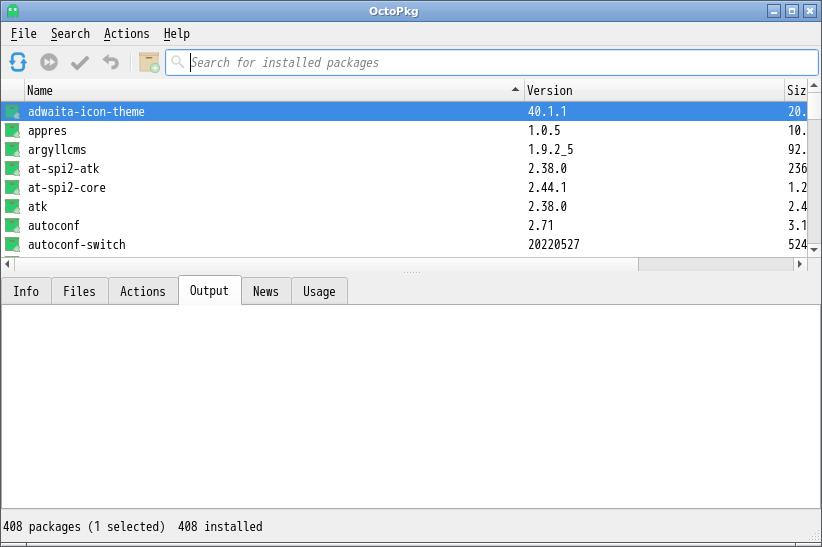The height and width of the screenshot is (547, 822).
Task: Click the OctoPkg ghost icon in title bar
Action: click(x=13, y=10)
